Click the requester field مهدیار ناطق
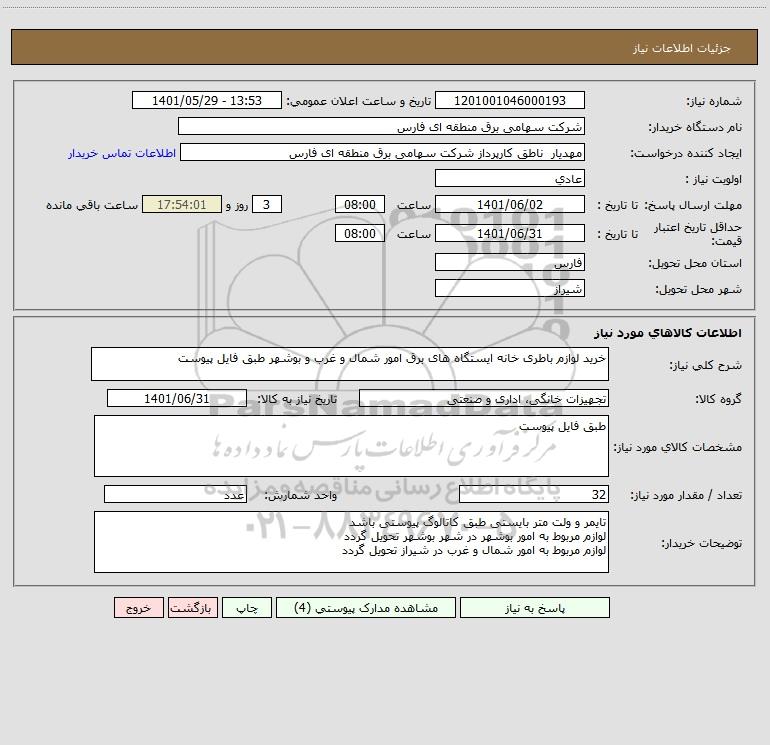The image size is (770, 745). click(x=383, y=152)
